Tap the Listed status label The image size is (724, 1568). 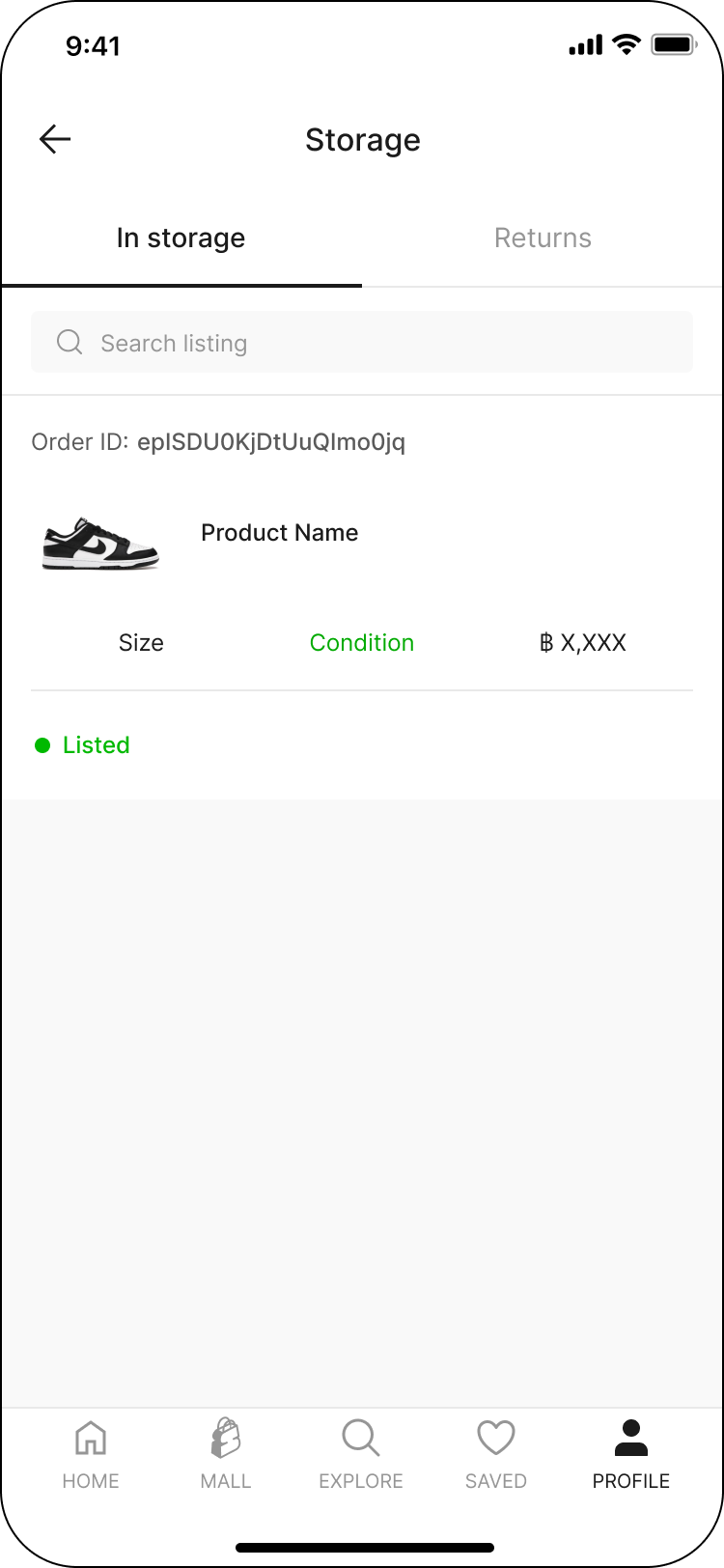(x=97, y=745)
